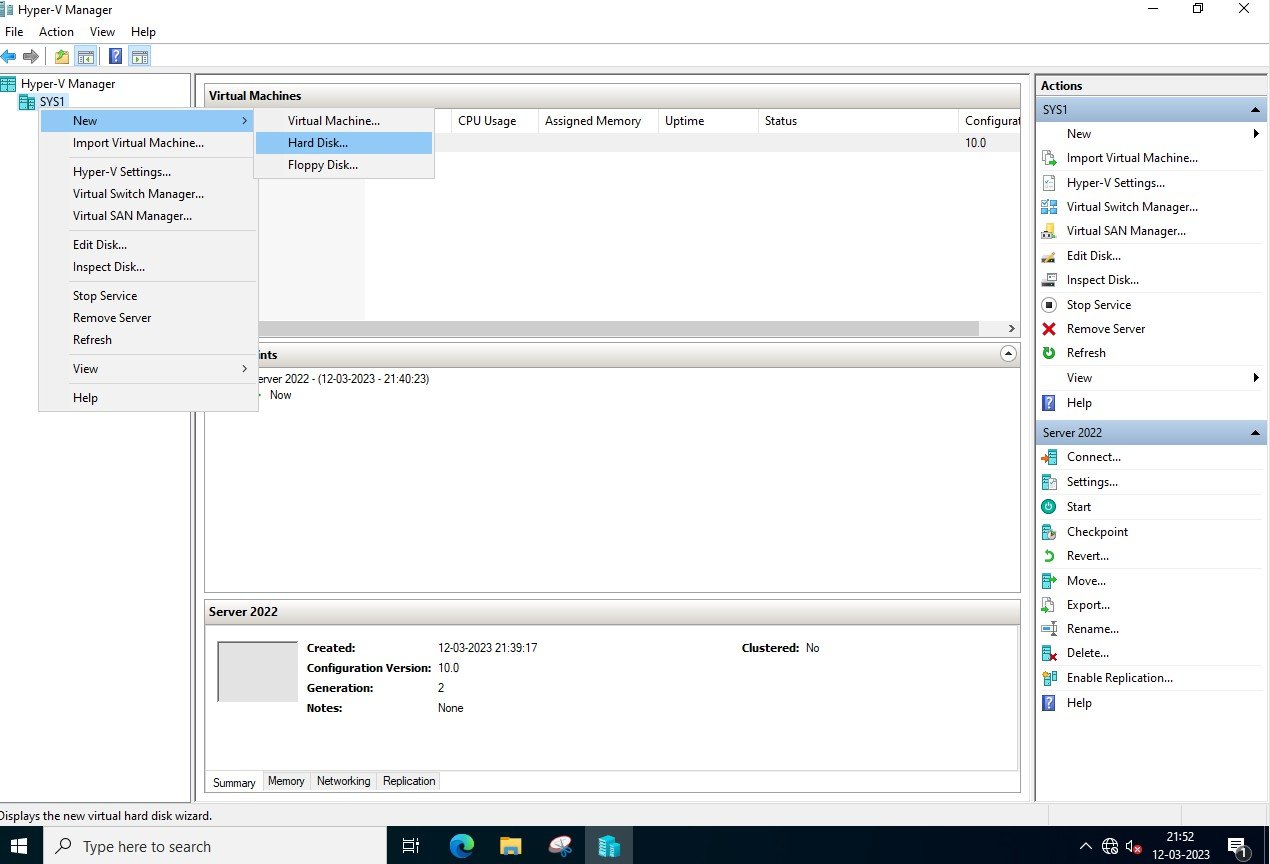
Task: Select Remove Server in the context menu
Action: tap(148, 318)
